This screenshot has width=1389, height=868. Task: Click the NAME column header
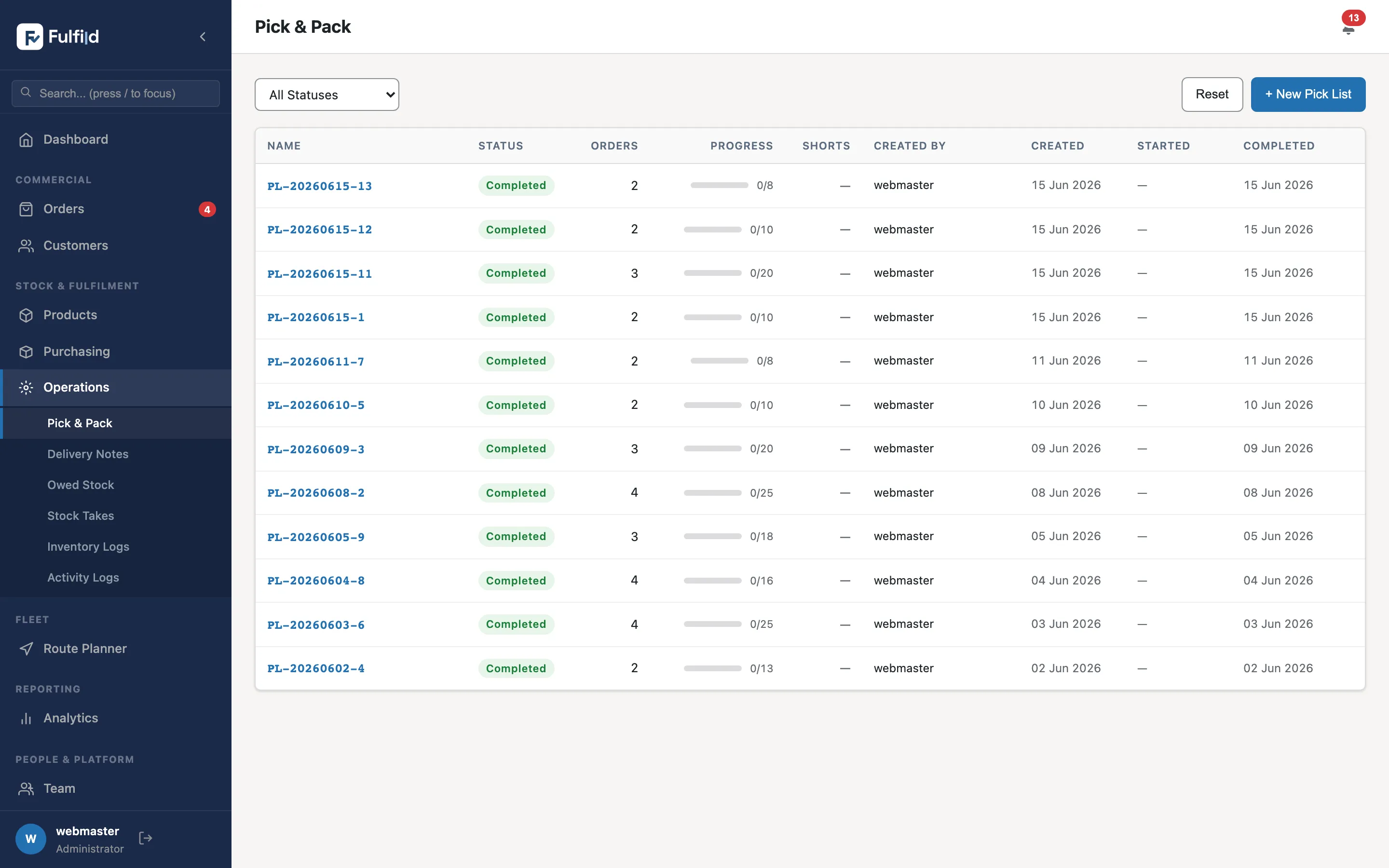(x=284, y=146)
